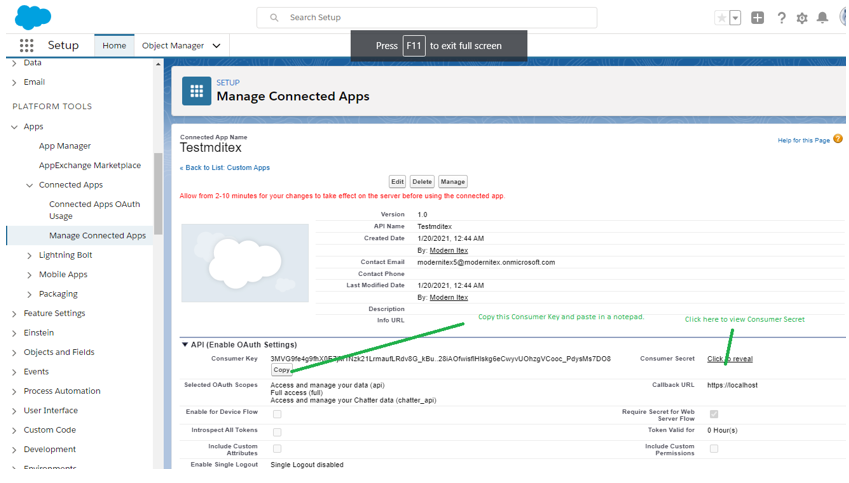
Task: Expand the Email section in sidebar
Action: click(14, 82)
